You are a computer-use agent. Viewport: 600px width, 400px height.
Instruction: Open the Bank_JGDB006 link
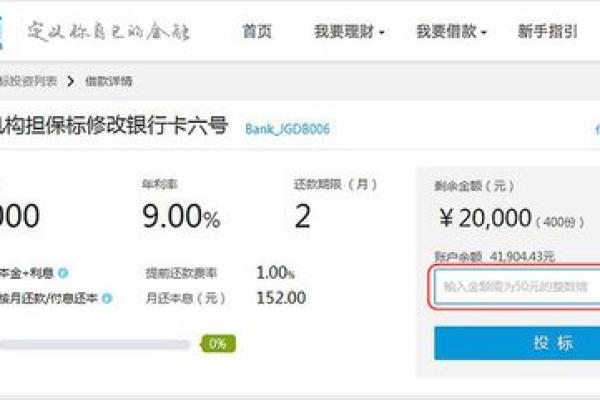[287, 129]
